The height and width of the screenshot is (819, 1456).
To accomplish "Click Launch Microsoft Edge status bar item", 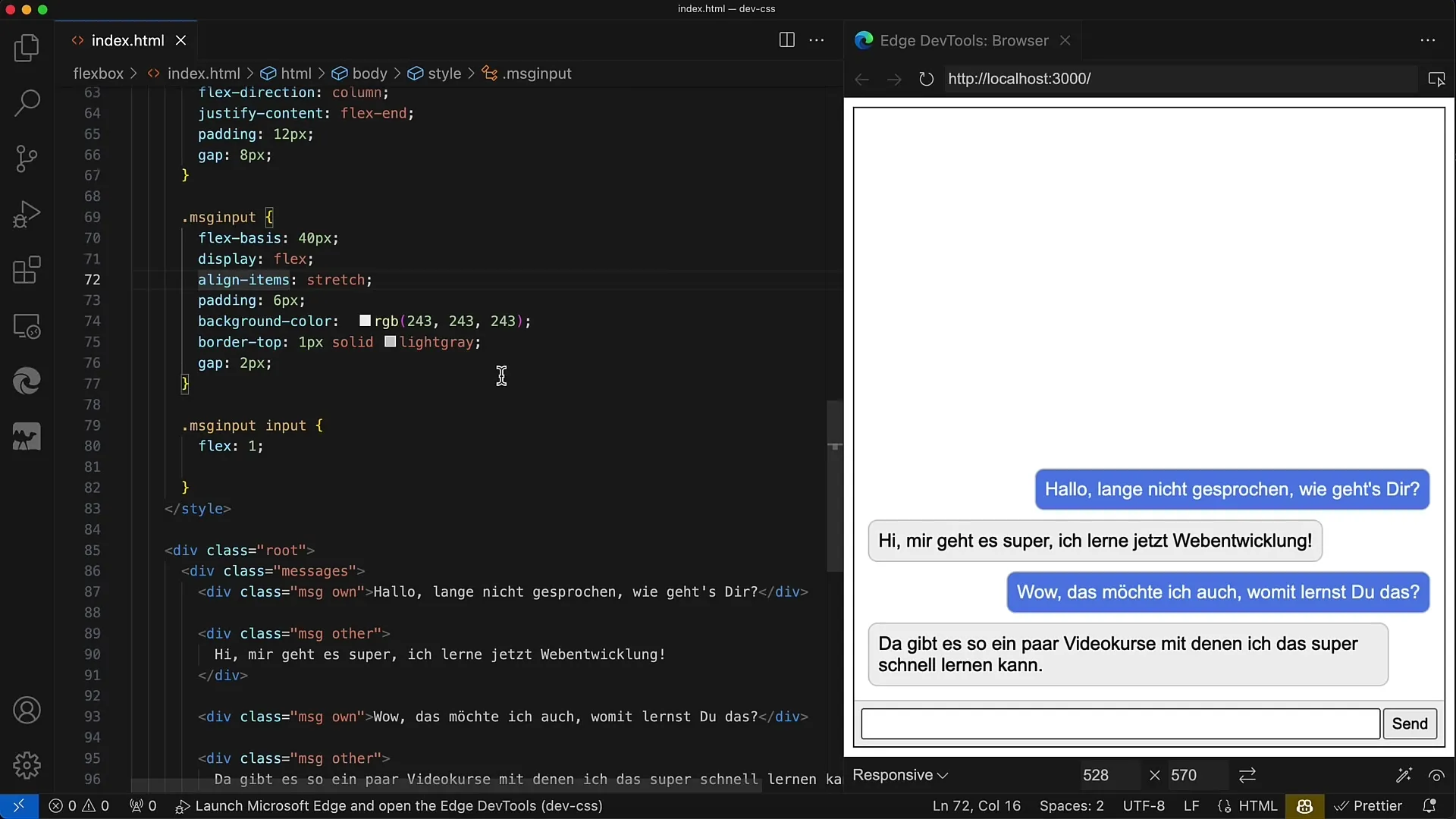I will coord(389,806).
